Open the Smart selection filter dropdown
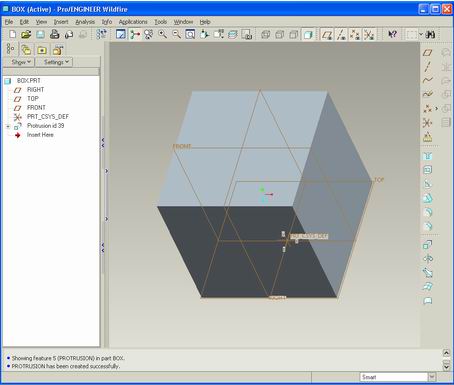 [x=432, y=377]
